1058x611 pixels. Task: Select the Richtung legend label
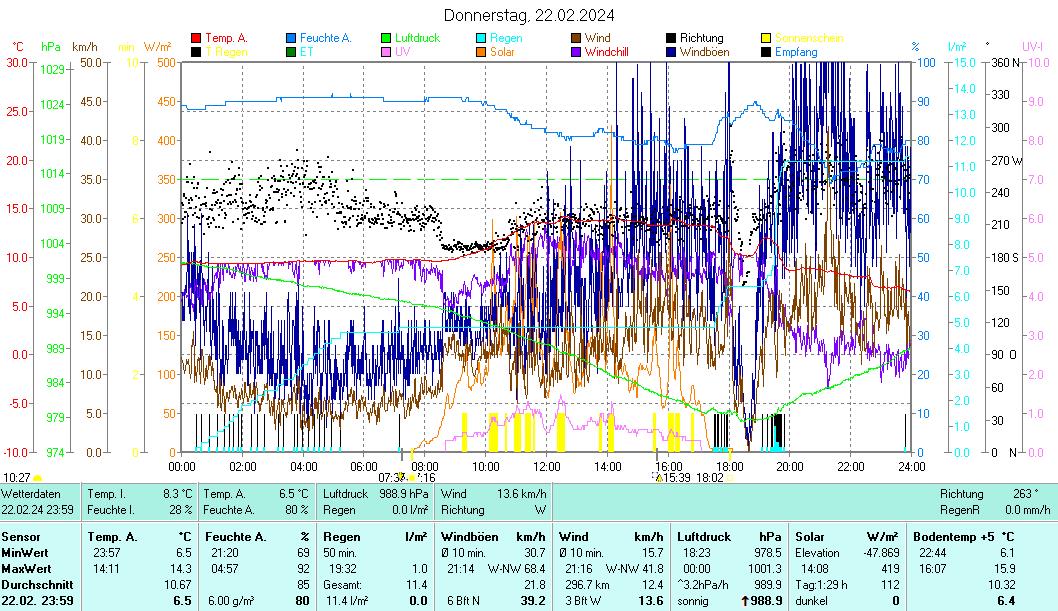tap(701, 39)
